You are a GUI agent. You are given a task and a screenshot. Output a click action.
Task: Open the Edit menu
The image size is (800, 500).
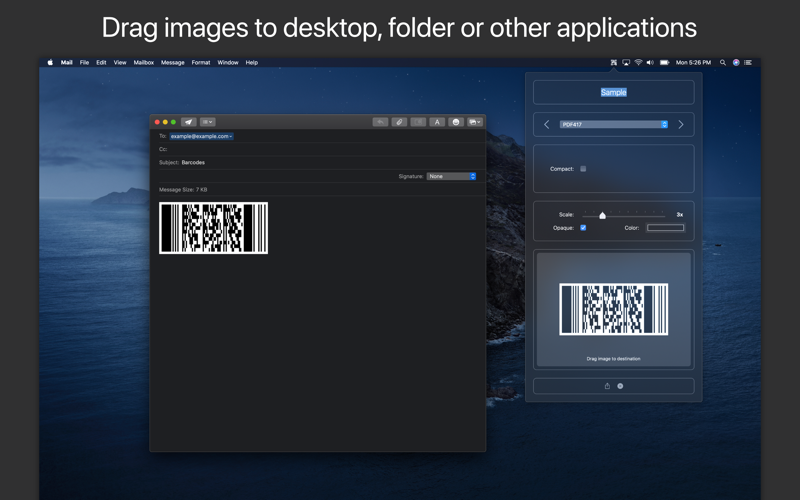point(101,62)
